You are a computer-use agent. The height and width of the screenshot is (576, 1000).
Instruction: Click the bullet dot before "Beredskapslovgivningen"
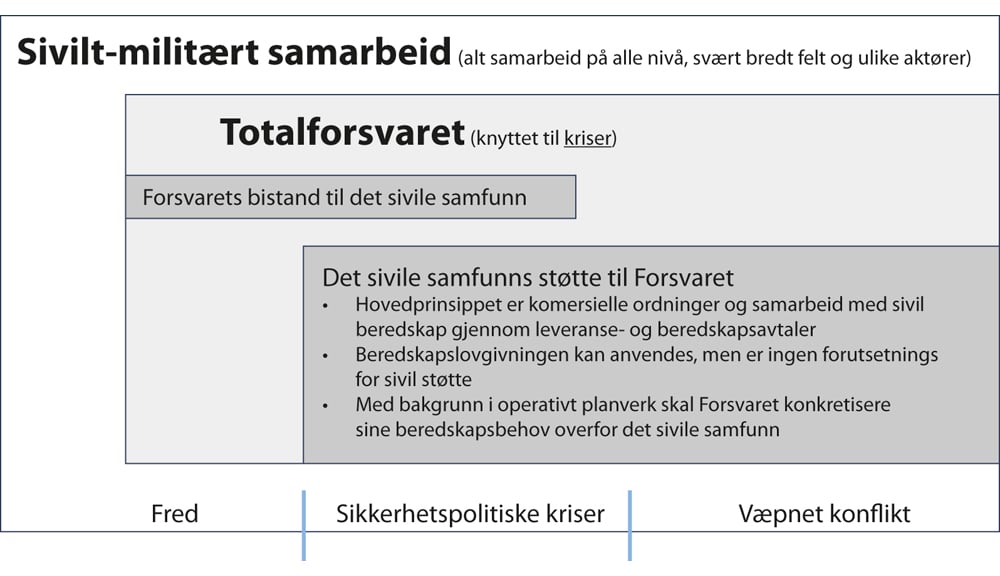326,355
